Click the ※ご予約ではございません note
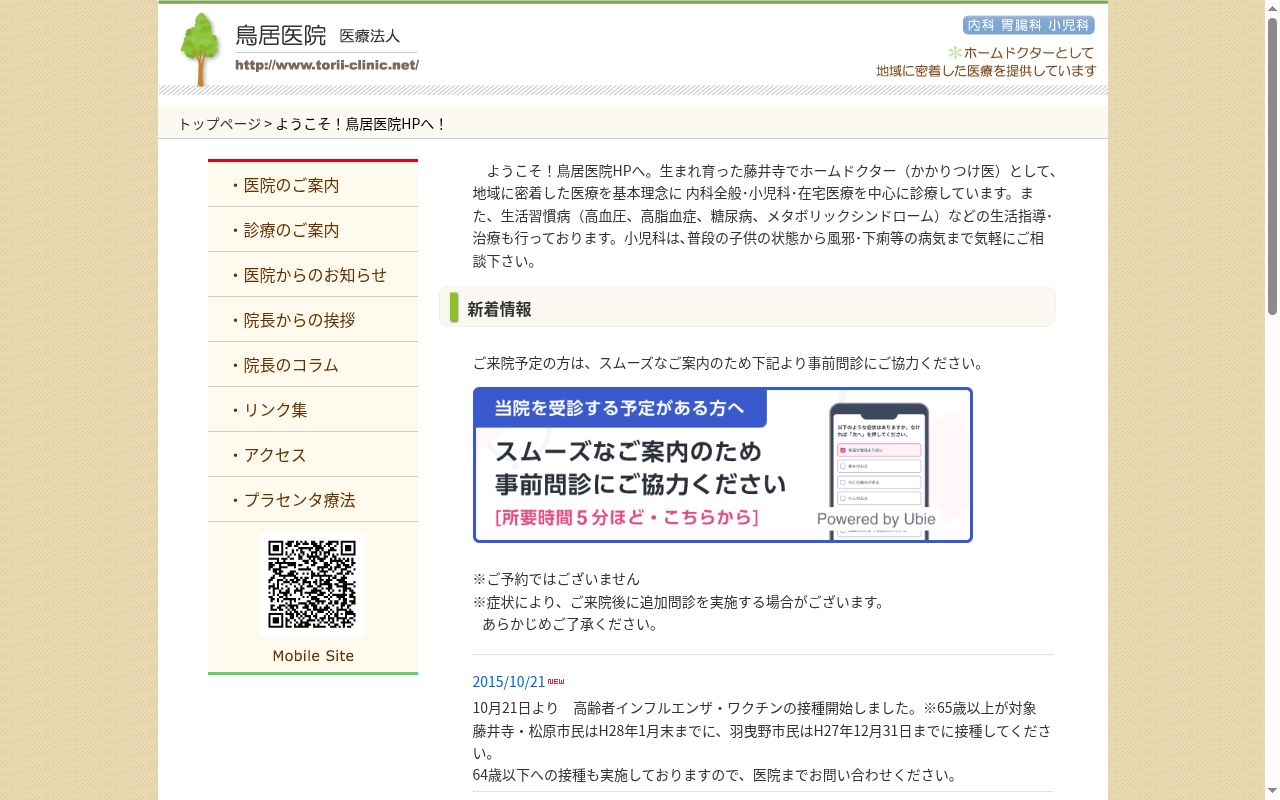 point(556,579)
